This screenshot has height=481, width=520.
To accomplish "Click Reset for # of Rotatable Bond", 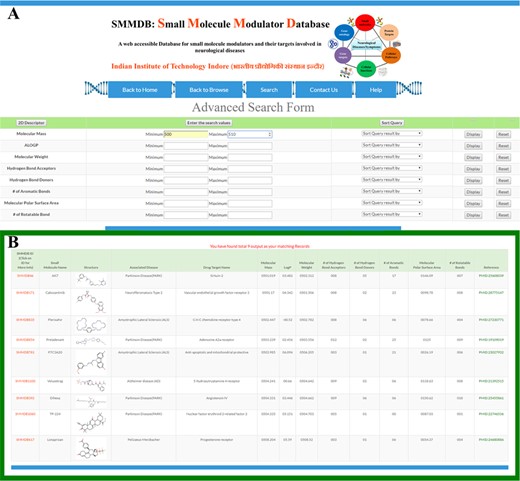I will [x=503, y=215].
